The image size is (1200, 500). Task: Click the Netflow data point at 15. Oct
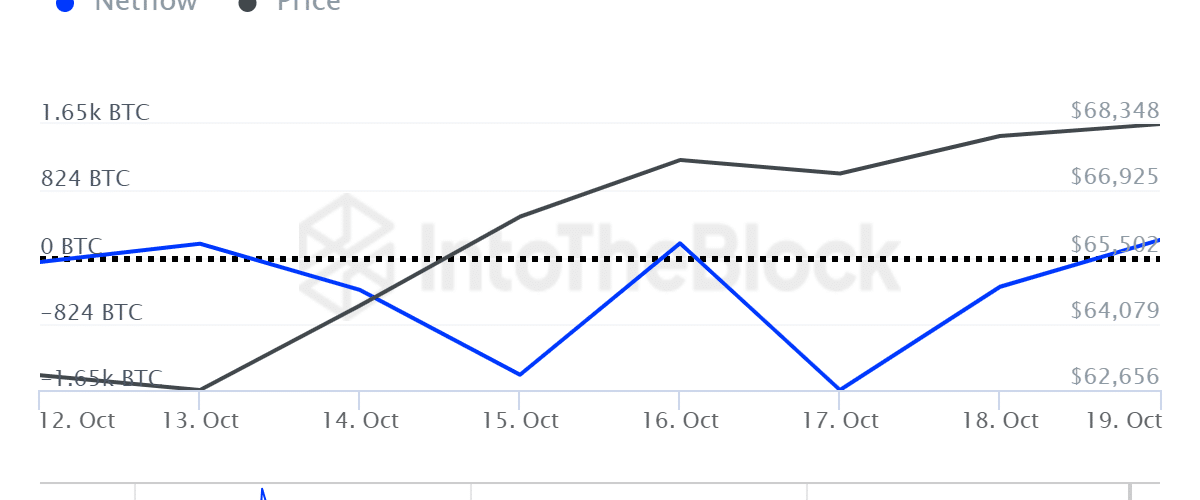(x=519, y=375)
